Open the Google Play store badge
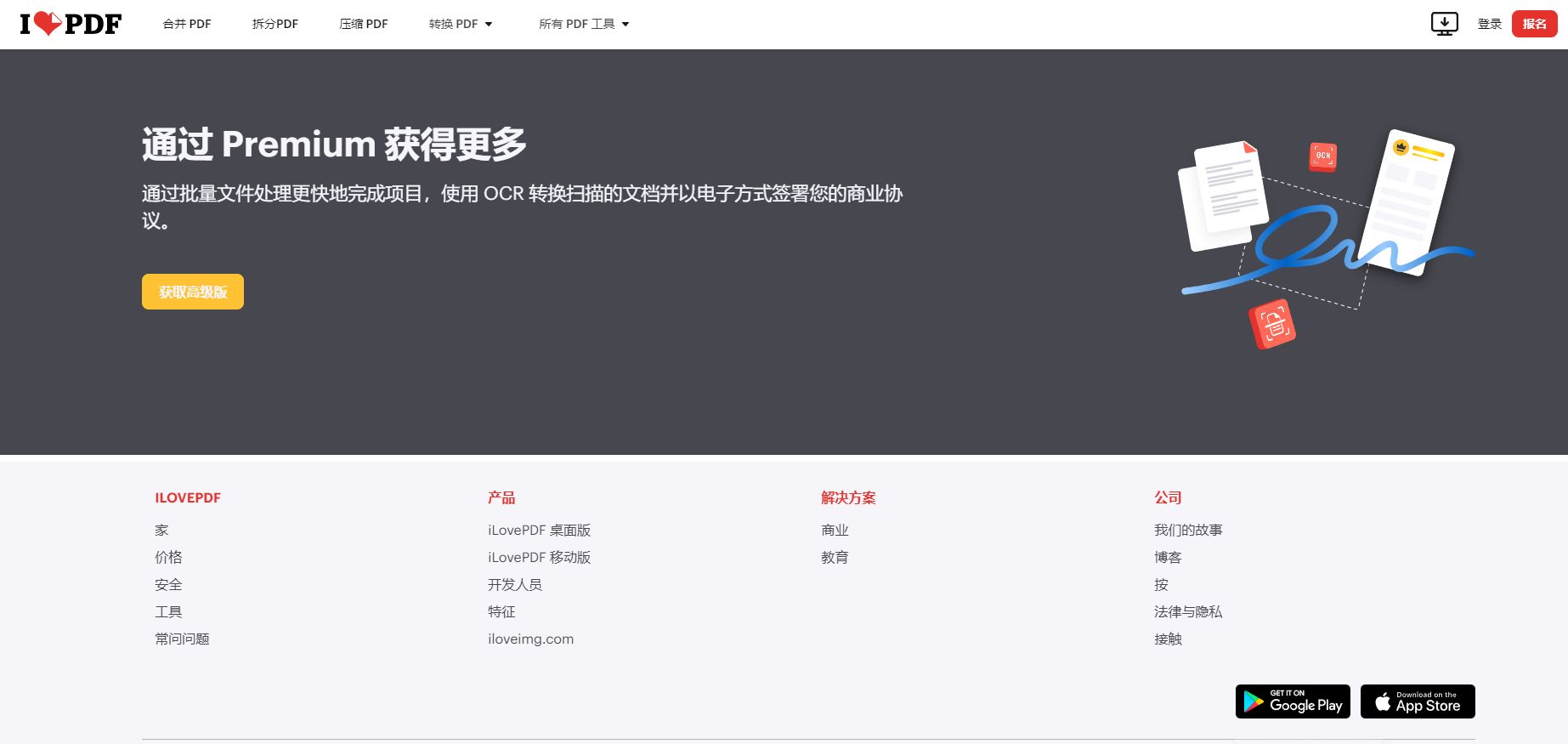Viewport: 1568px width, 744px height. point(1293,701)
